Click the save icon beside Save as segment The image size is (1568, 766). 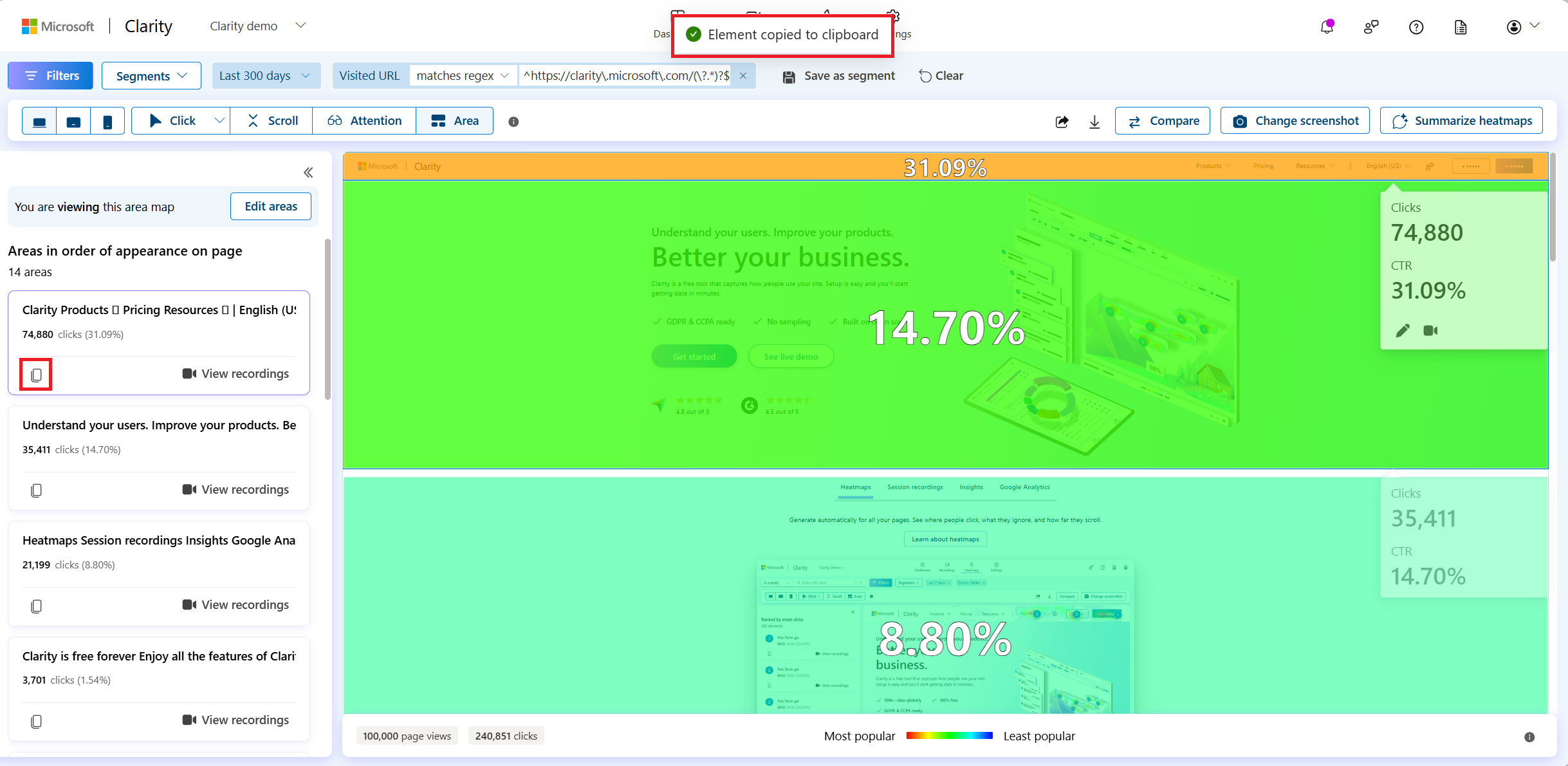tap(789, 77)
